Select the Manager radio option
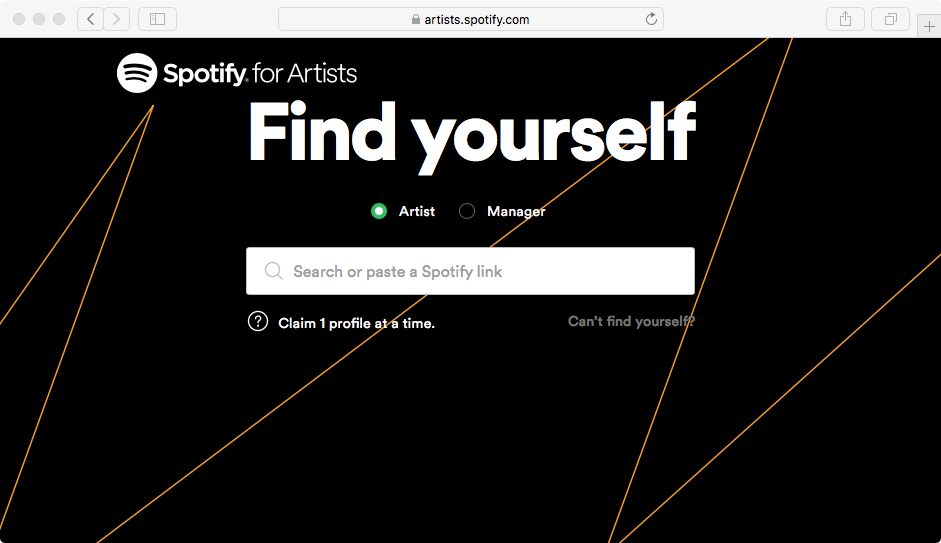941x543 pixels. [x=467, y=211]
